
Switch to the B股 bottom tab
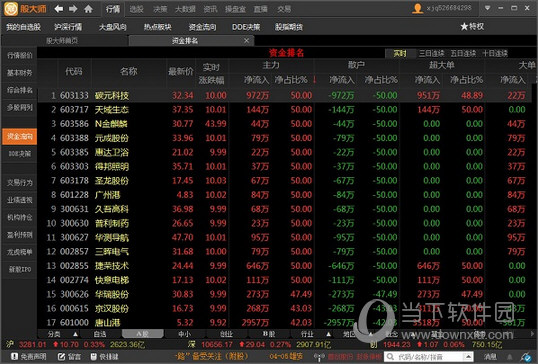coord(269,334)
